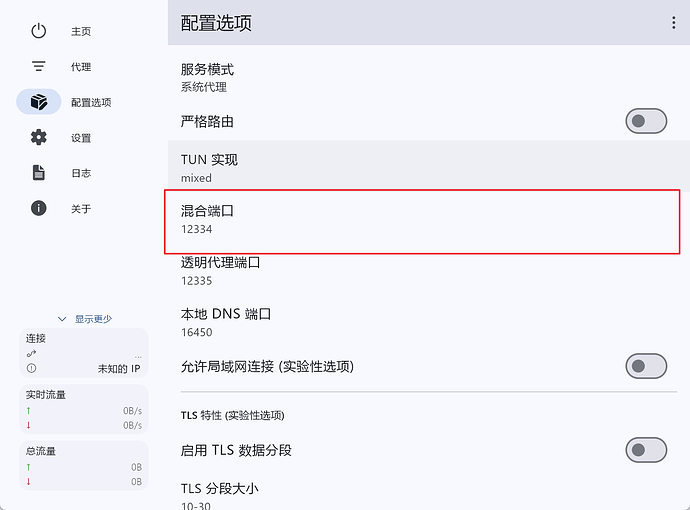Click the power icon for 主页
Viewport: 690px width, 510px height.
39,31
